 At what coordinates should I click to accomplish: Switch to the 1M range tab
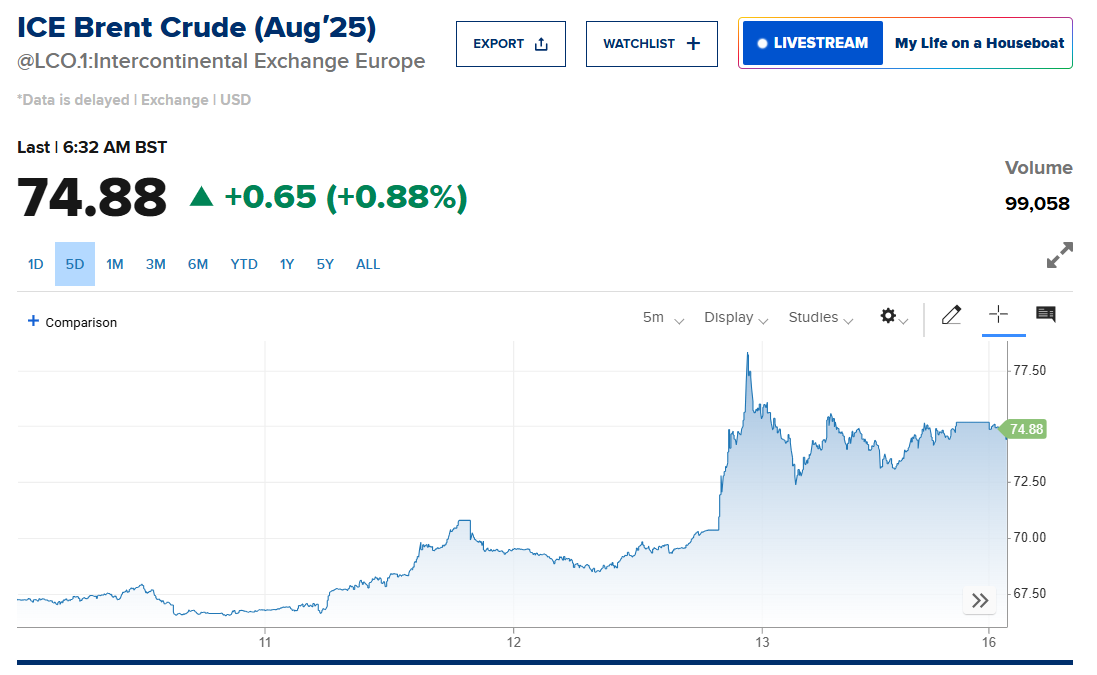tap(115, 264)
